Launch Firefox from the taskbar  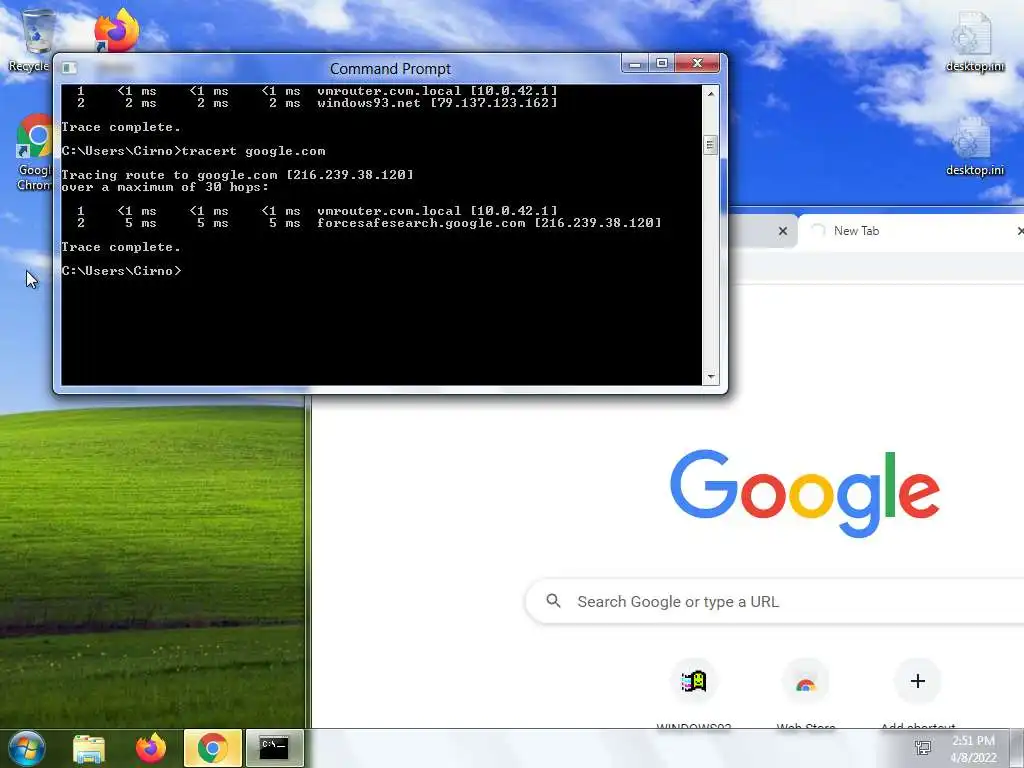(151, 748)
